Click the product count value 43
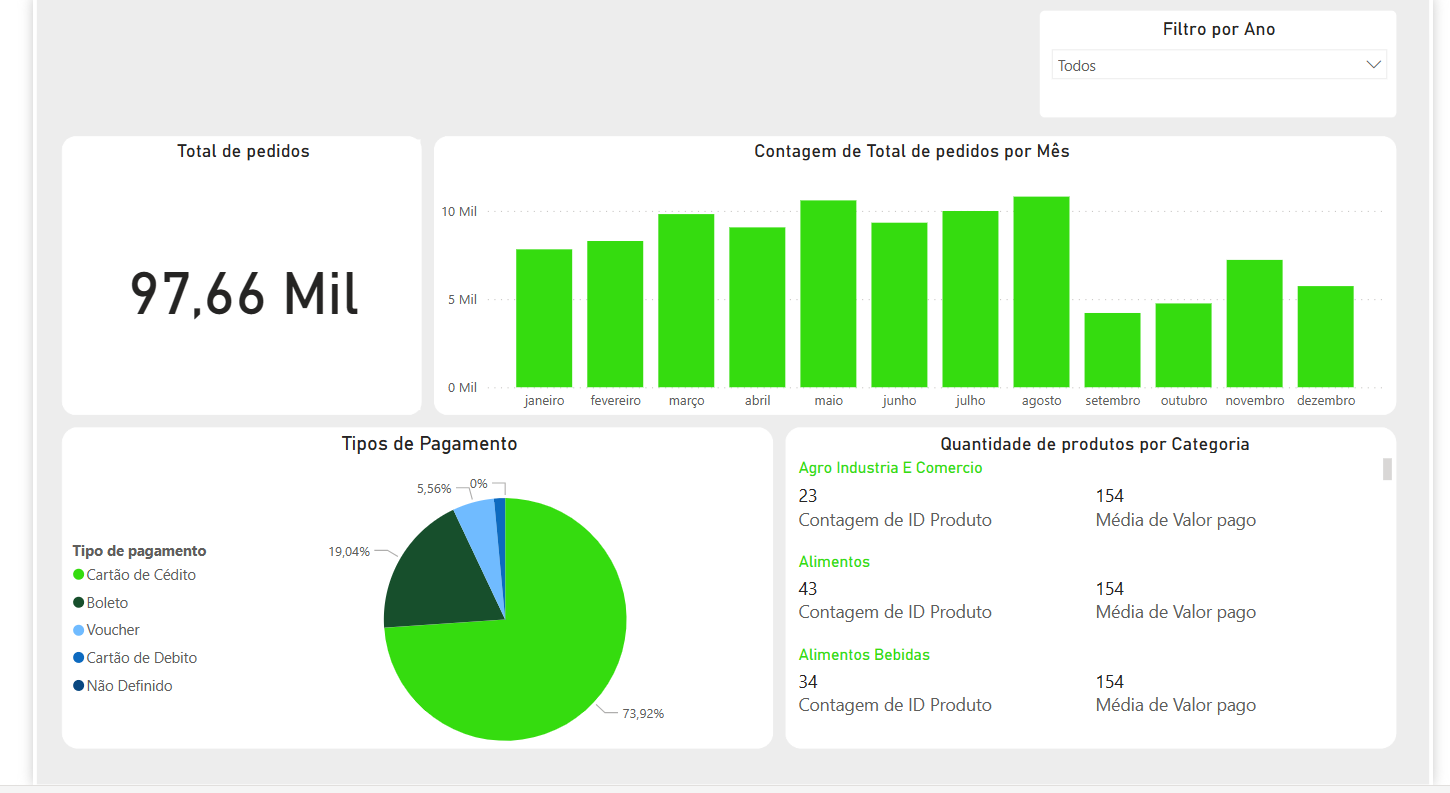The image size is (1450, 793). [808, 589]
